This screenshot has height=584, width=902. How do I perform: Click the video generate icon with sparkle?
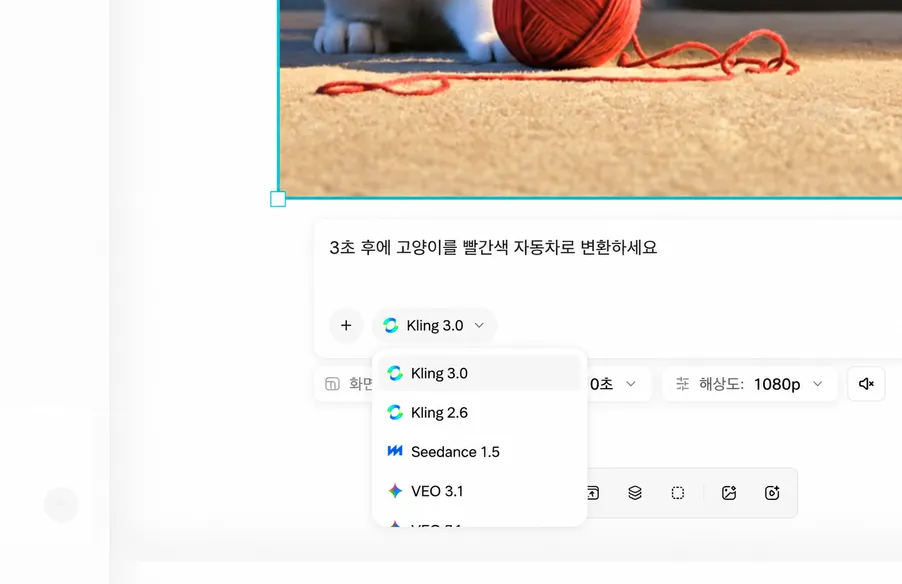772,493
